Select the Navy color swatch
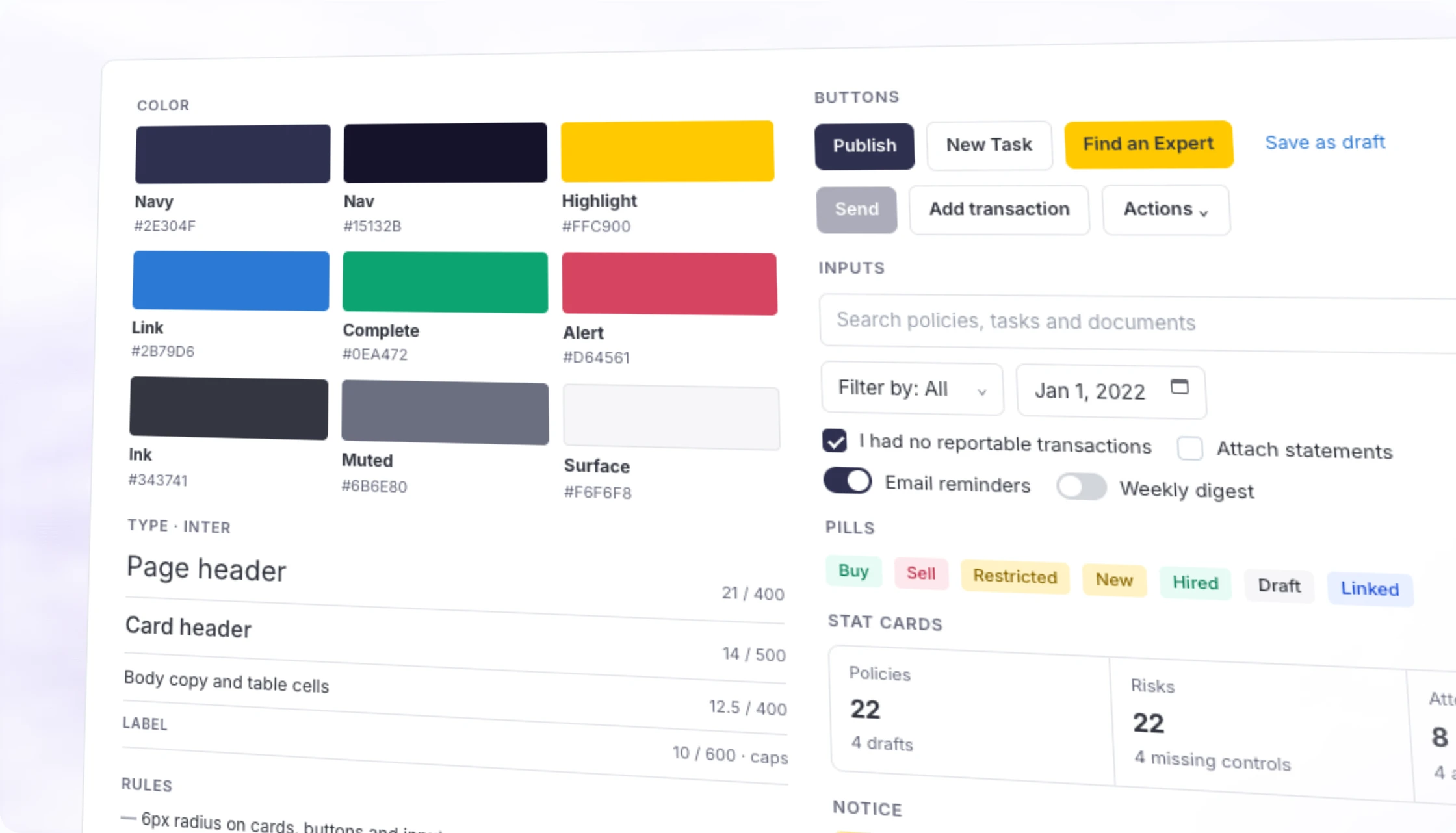Image resolution: width=1456 pixels, height=833 pixels. [x=233, y=154]
